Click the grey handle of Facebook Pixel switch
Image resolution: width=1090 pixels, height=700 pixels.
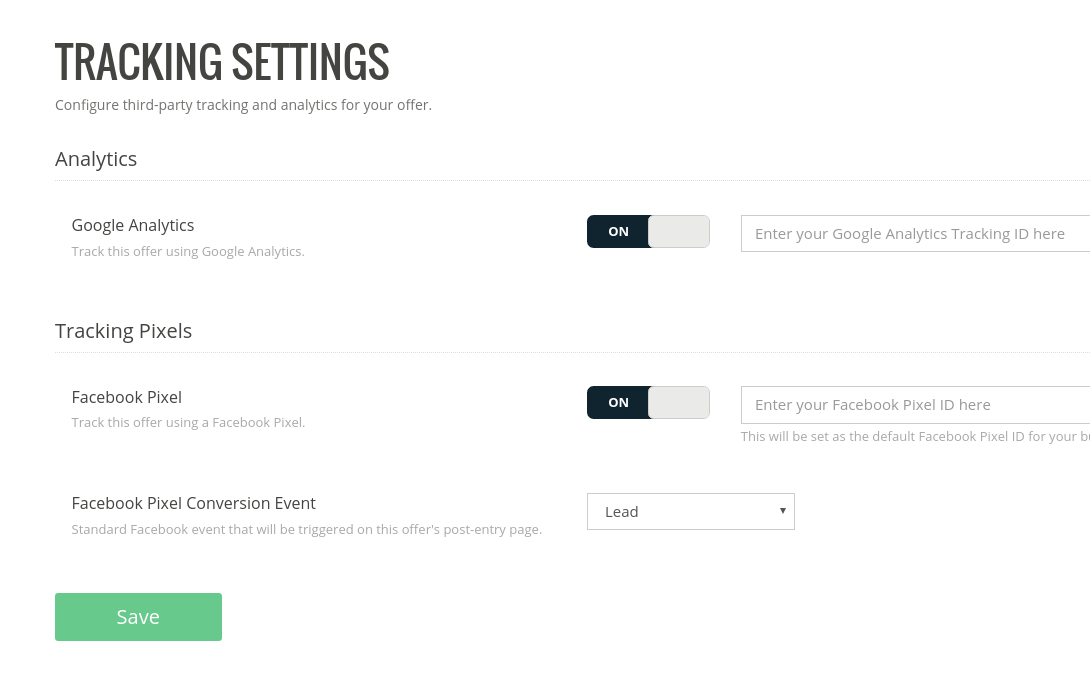[x=678, y=402]
